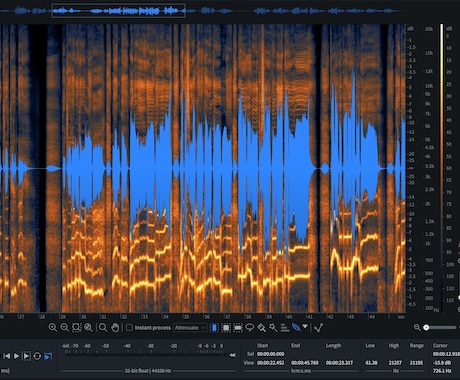Click the horizontal zoom out magnifier icon
460x380 pixels.
[417, 327]
